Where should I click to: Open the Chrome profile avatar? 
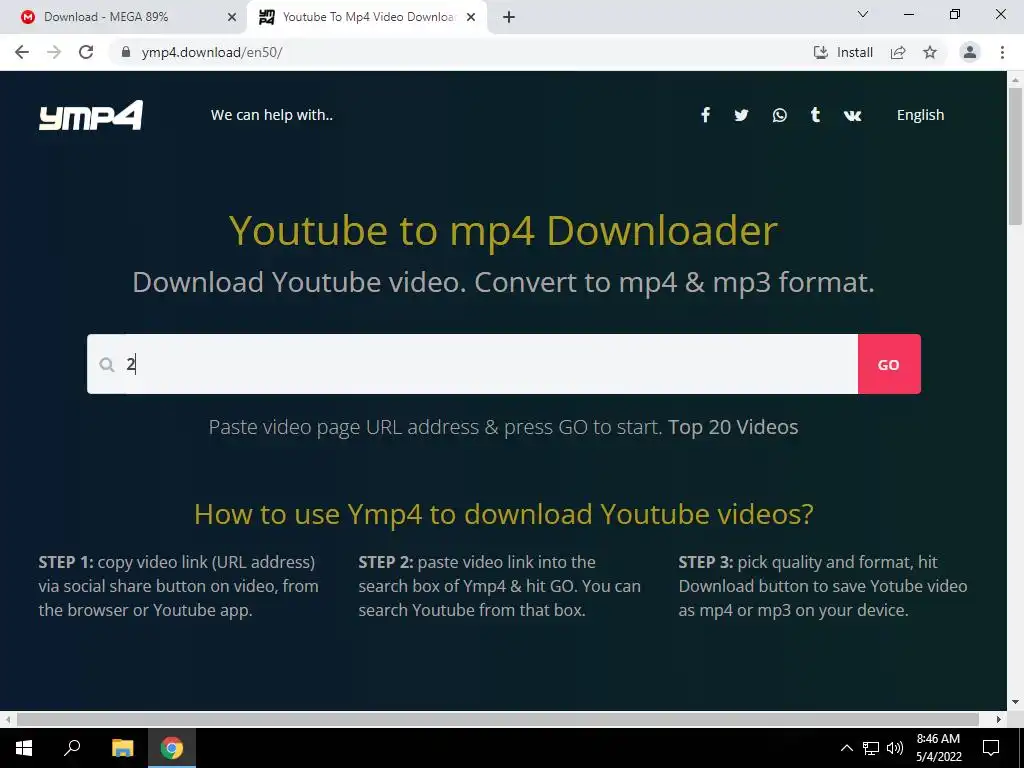[970, 52]
